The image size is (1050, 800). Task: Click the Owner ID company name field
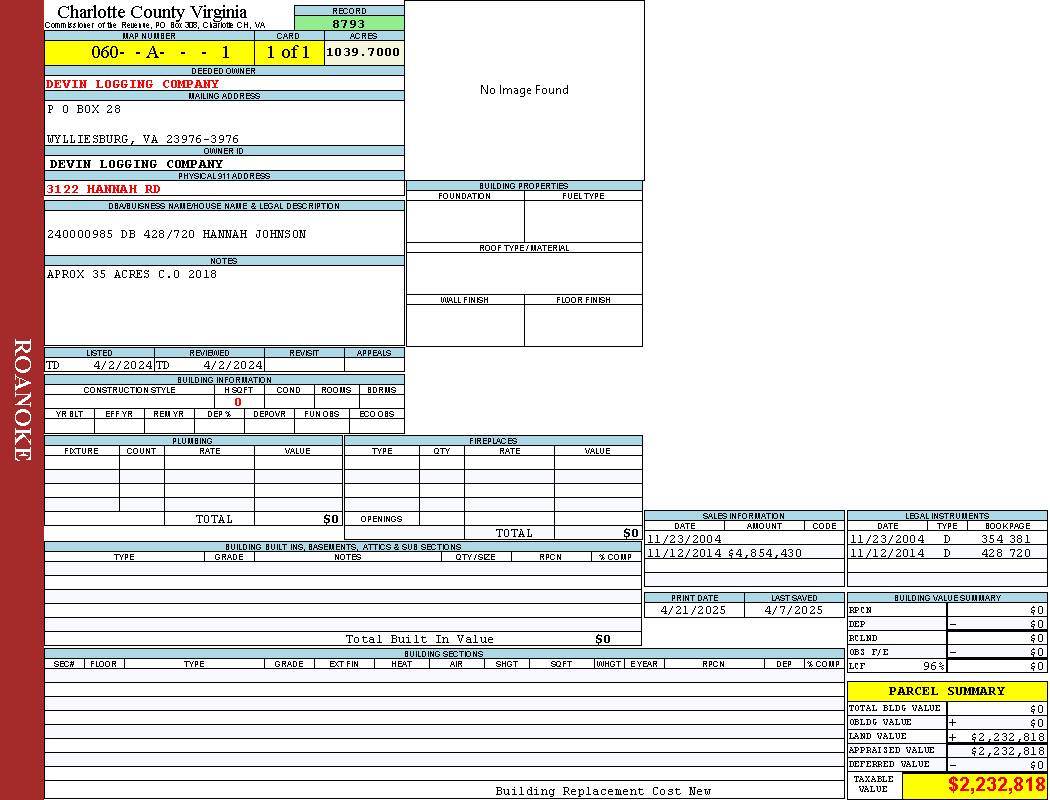tap(137, 164)
